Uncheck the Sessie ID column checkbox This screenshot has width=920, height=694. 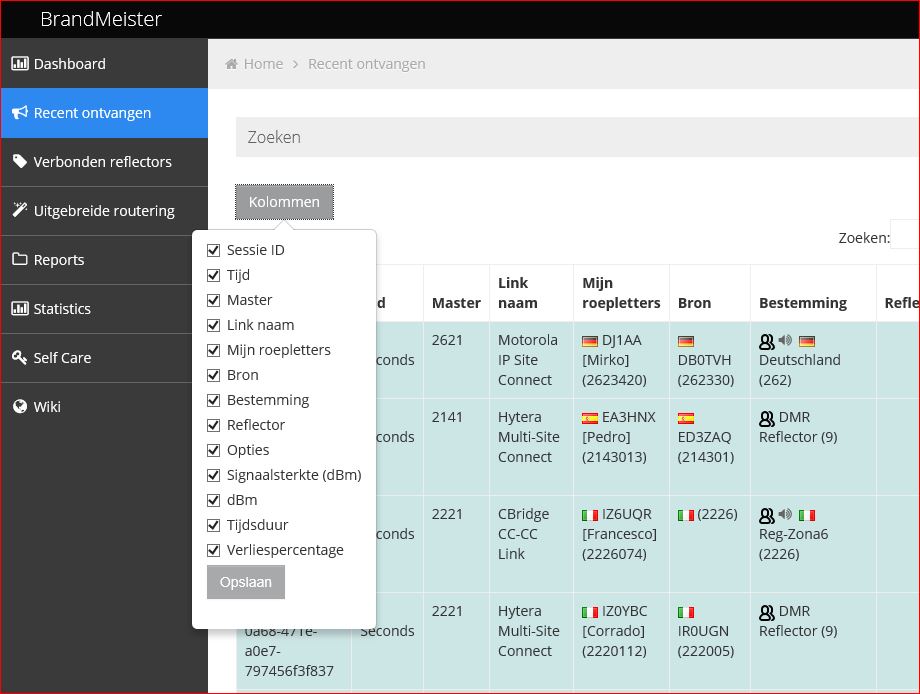pos(214,250)
